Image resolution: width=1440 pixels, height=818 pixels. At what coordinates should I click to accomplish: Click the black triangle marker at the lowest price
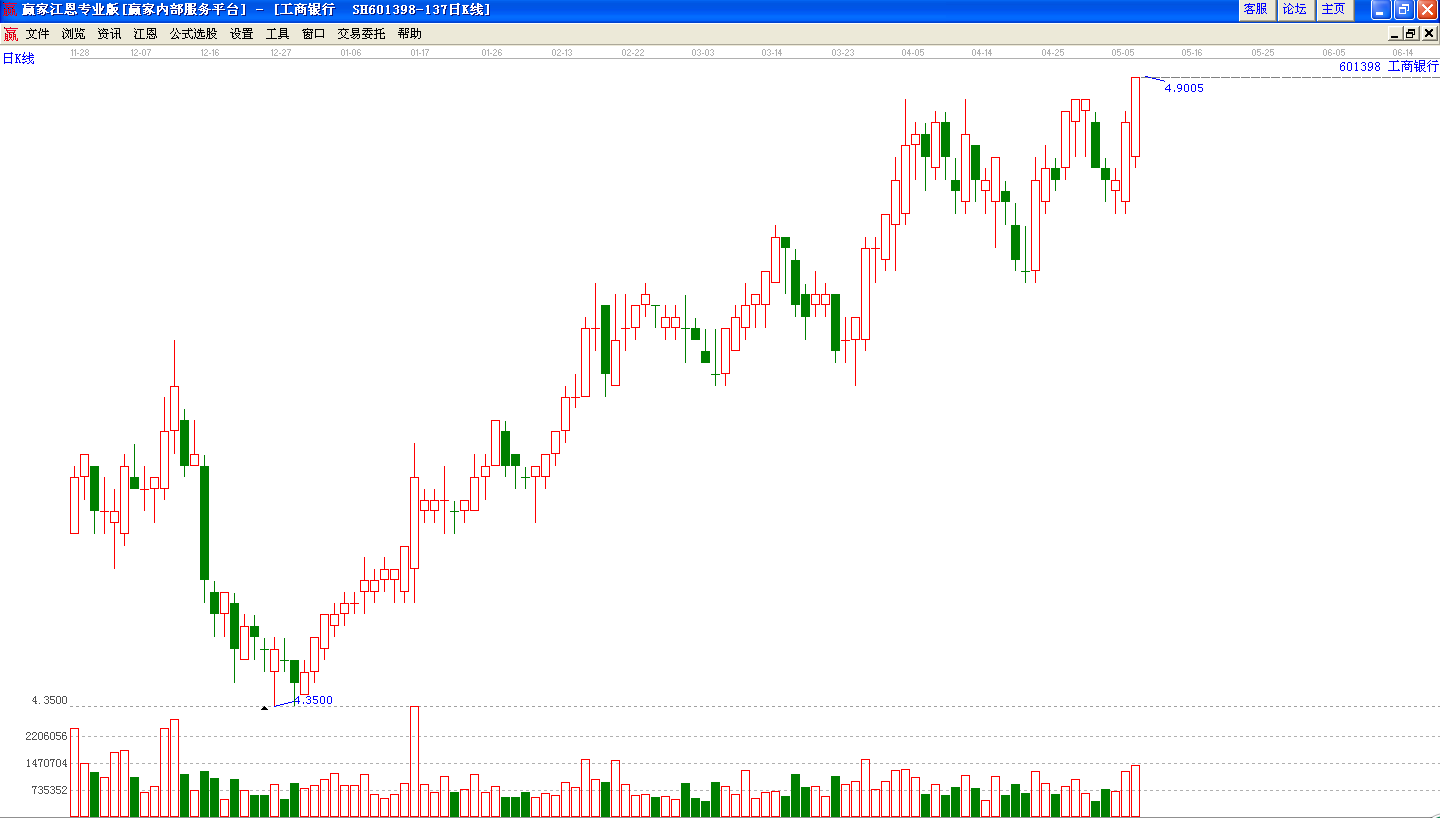click(264, 708)
